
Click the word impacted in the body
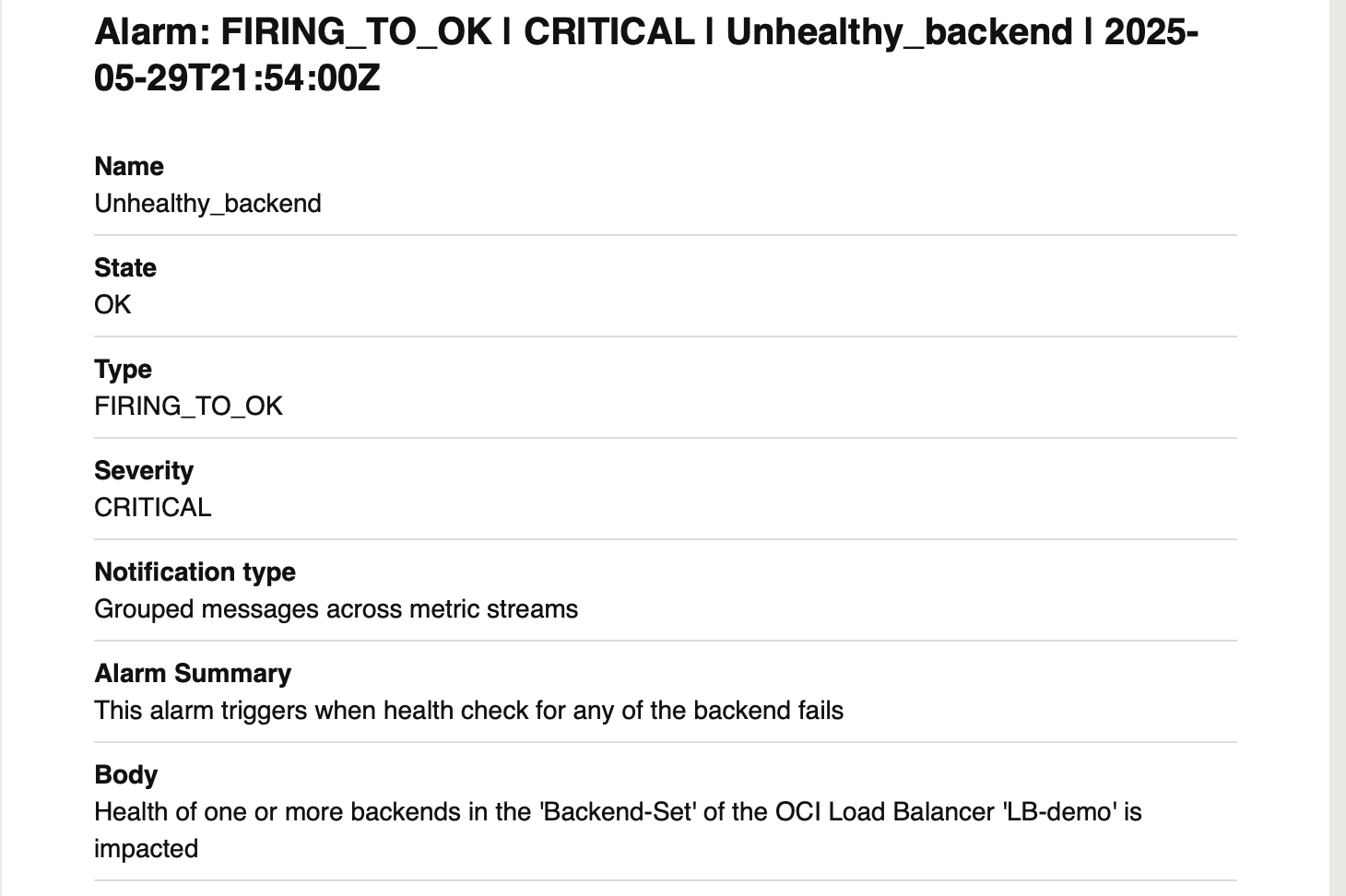point(146,849)
